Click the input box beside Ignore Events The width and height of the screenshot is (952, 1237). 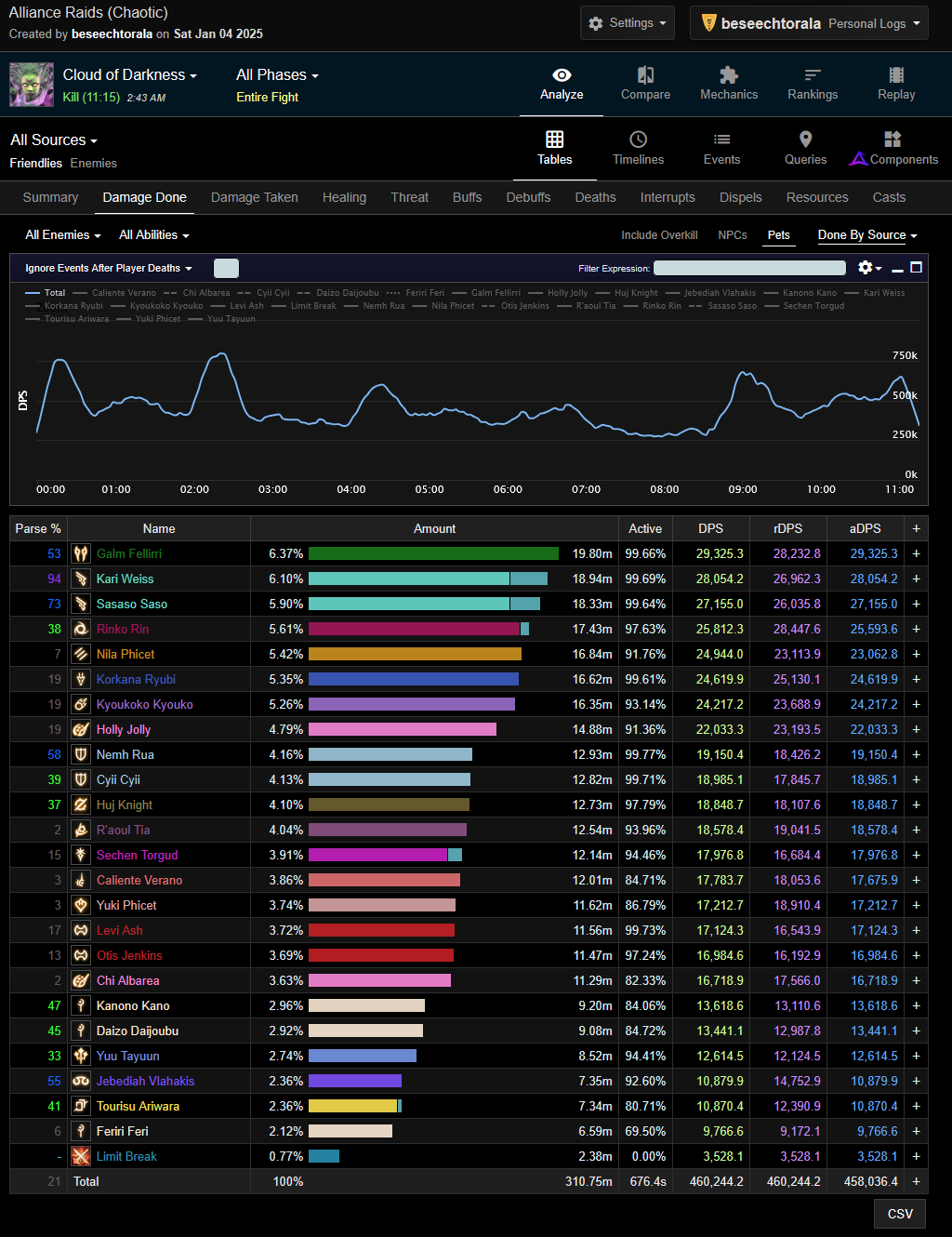pos(226,268)
